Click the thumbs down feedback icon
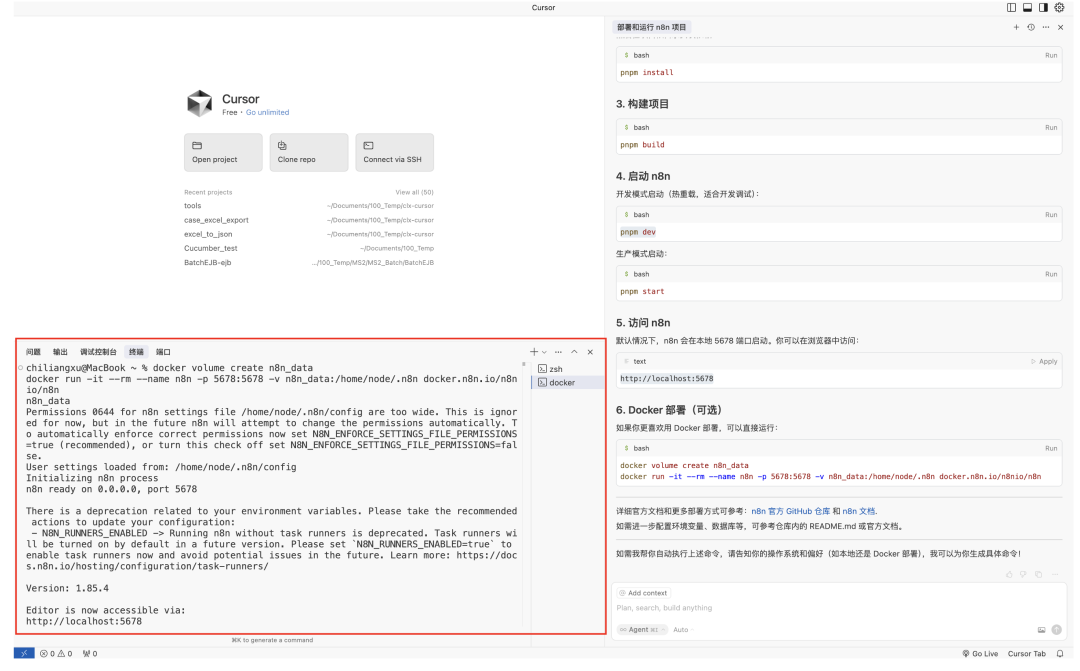This screenshot has height=671, width=1080. coord(1024,575)
